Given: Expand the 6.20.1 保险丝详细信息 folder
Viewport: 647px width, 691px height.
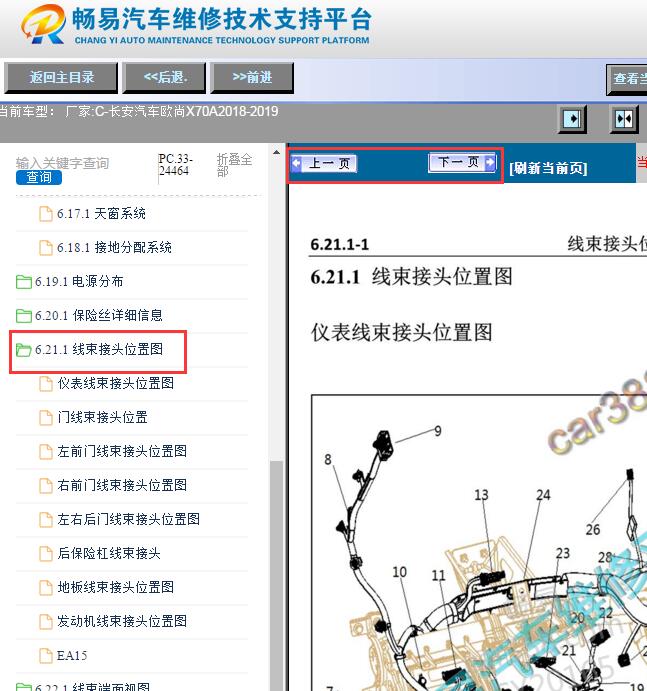Looking at the screenshot, I should (x=99, y=315).
